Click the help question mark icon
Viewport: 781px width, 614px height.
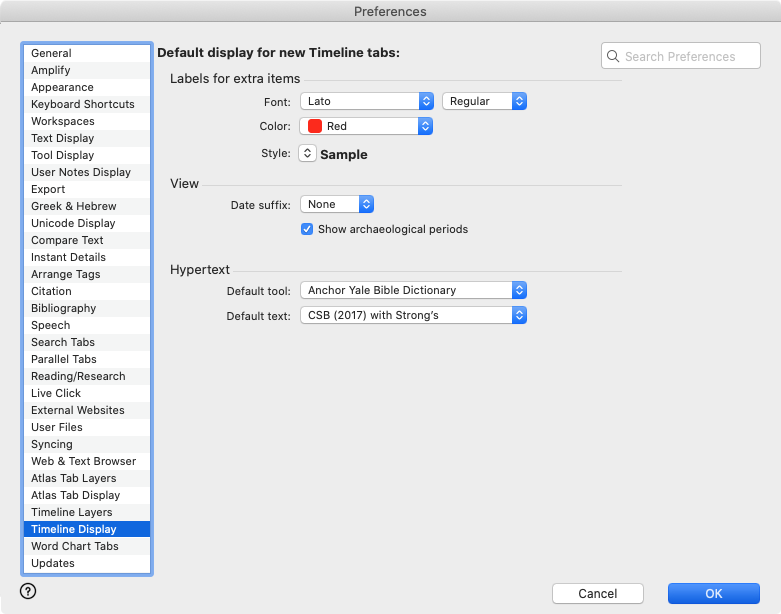pos(28,591)
